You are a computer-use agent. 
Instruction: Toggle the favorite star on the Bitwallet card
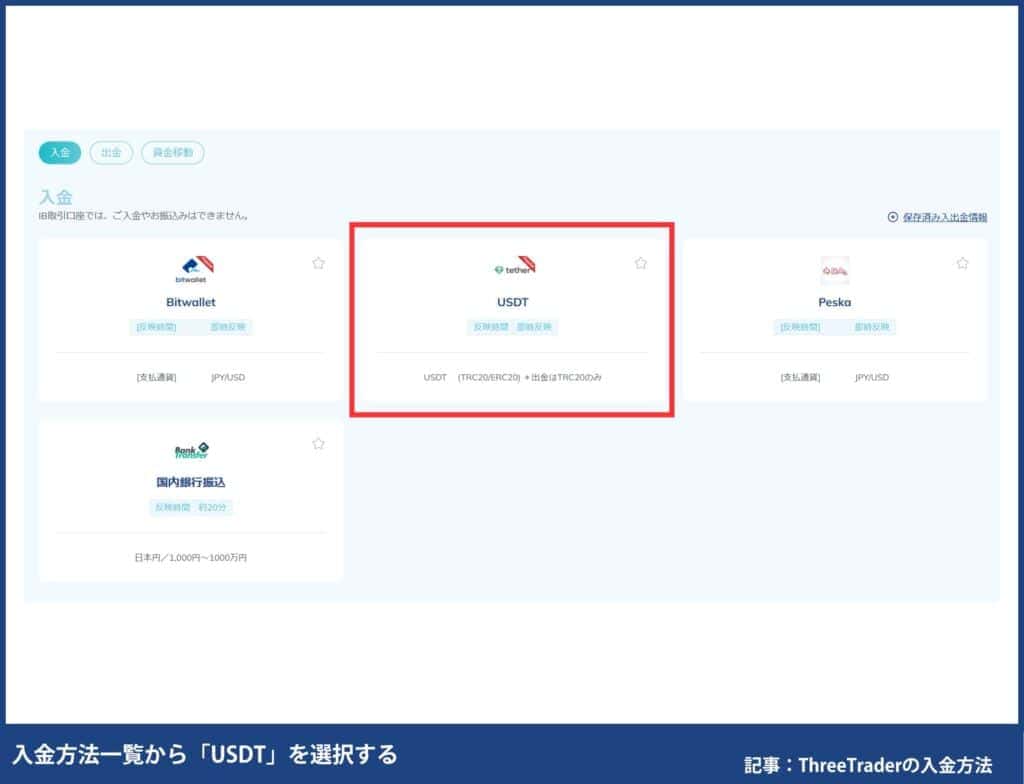click(x=318, y=263)
